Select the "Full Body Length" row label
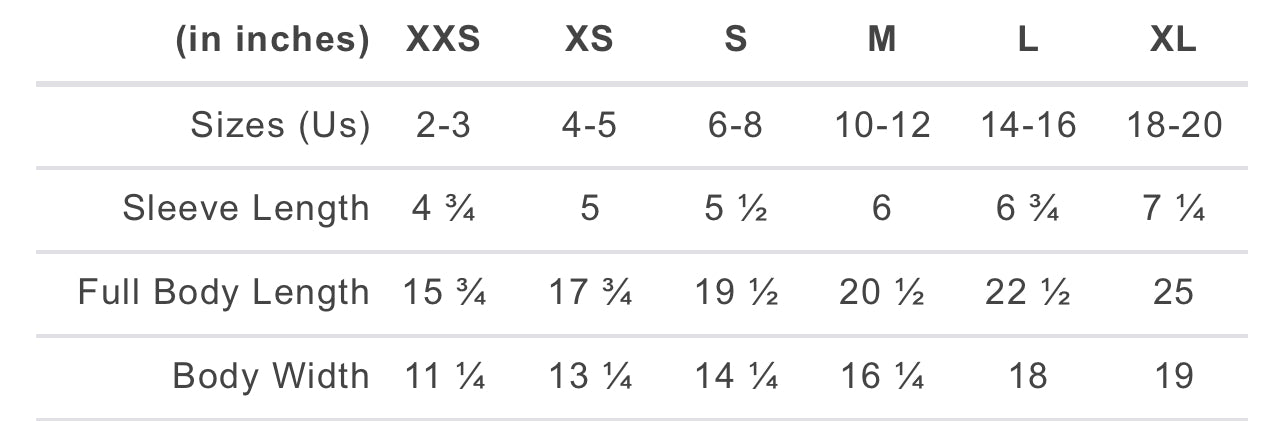Viewport: 1284px width, 443px height. pyautogui.click(x=224, y=292)
